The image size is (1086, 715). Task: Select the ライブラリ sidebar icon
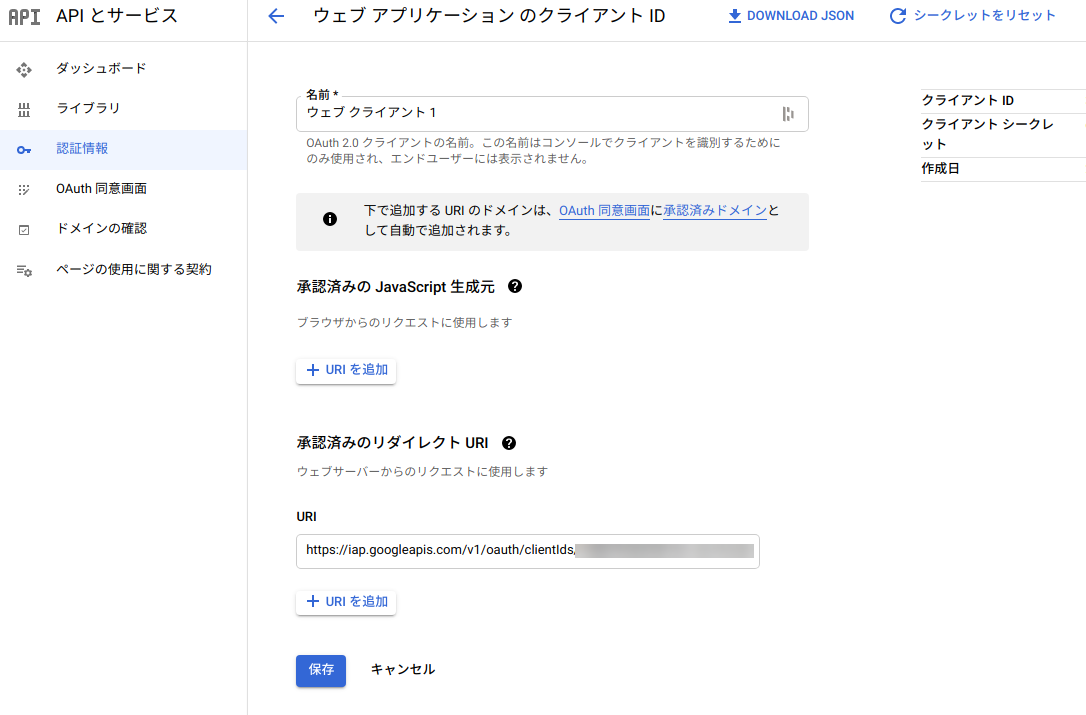23,109
